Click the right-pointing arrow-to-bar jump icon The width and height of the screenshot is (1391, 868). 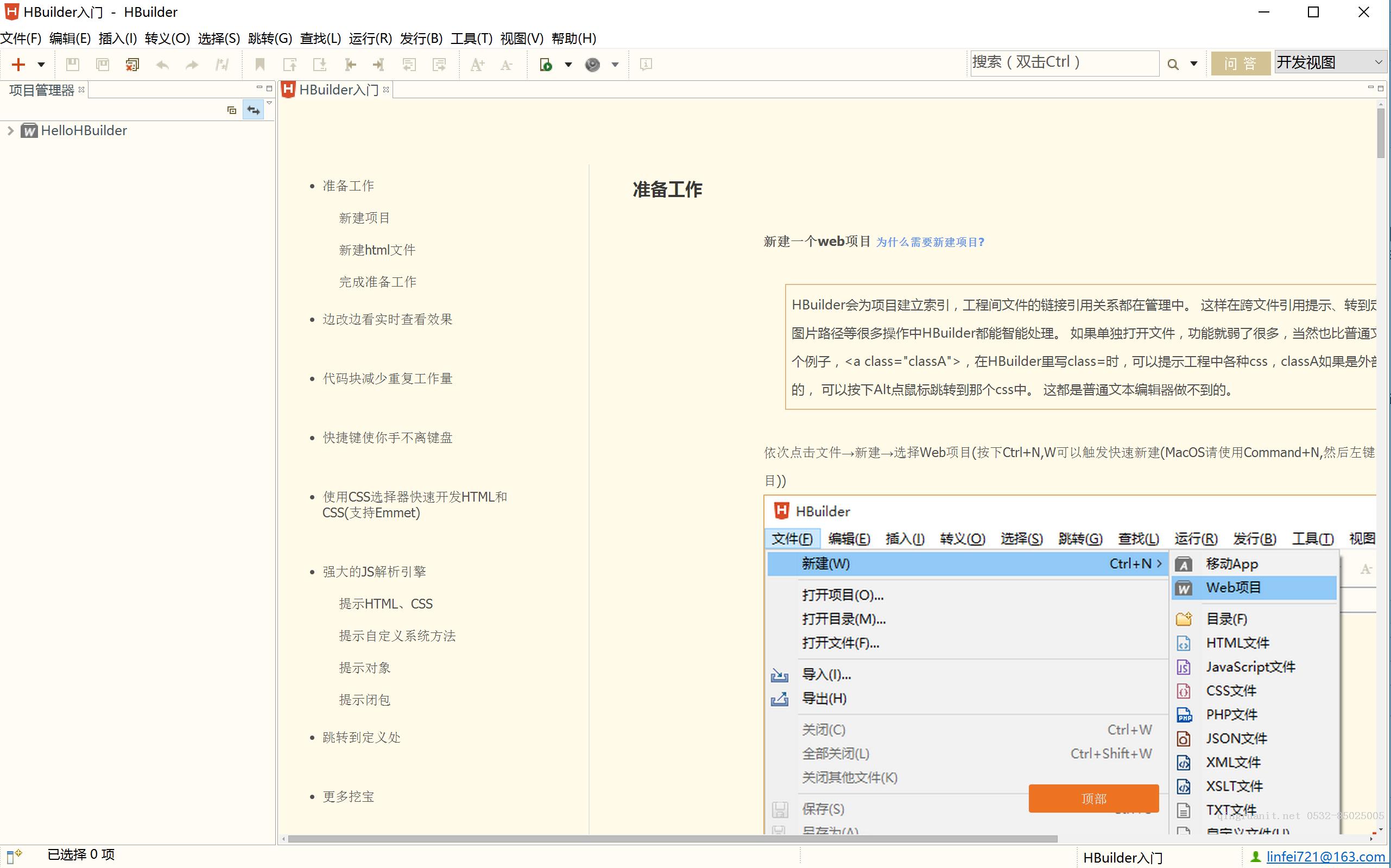pyautogui.click(x=379, y=64)
